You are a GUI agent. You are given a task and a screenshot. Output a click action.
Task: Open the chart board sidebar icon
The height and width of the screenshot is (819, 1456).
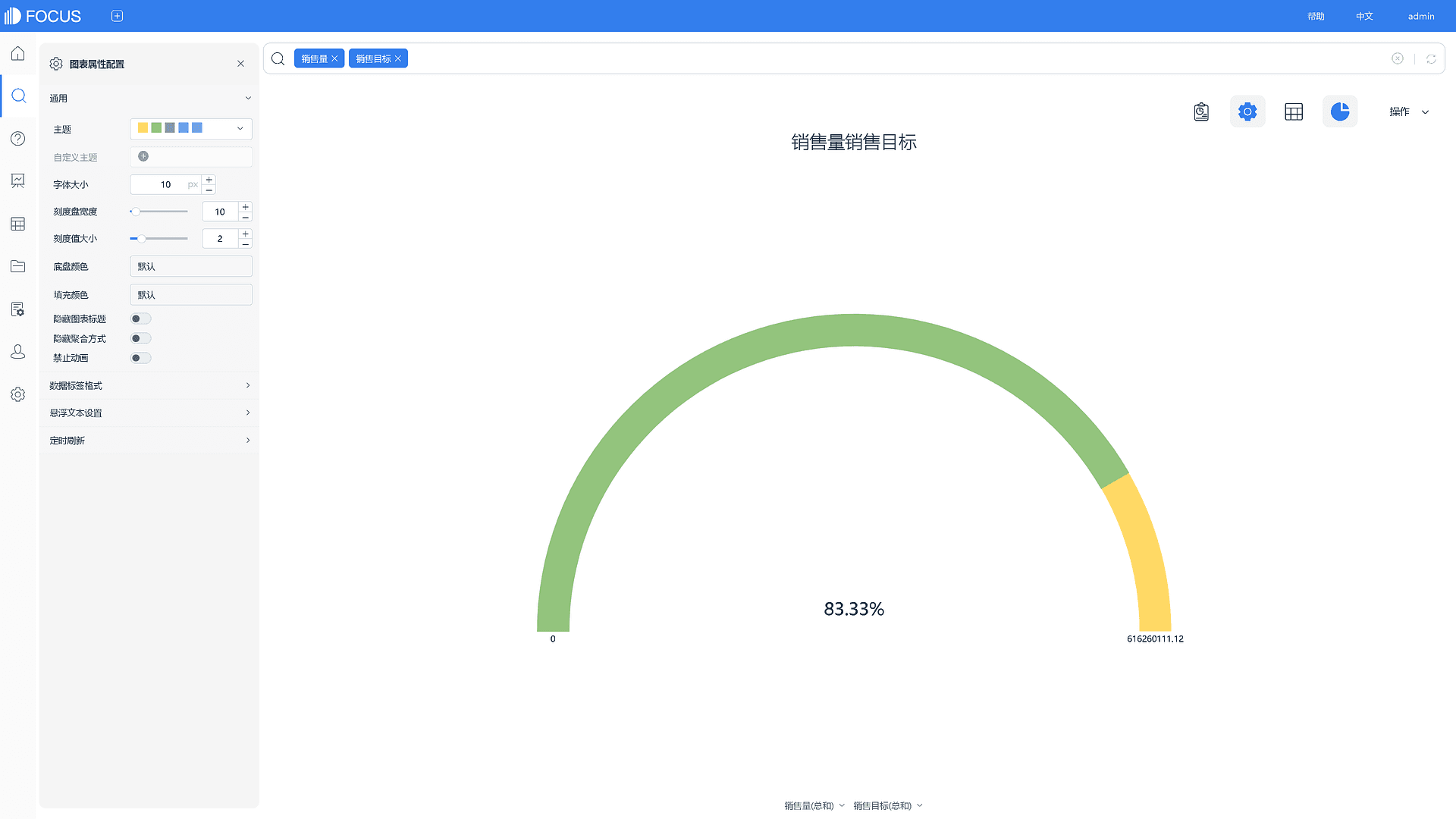click(18, 180)
